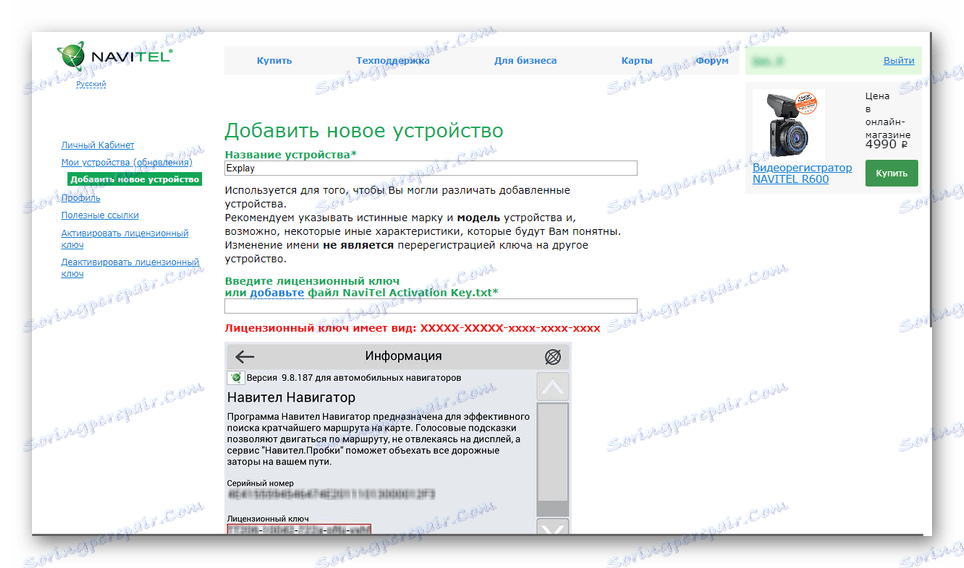Open Мои устройства (обновления) link
Image resolution: width=964 pixels, height=568 pixels.
point(127,162)
